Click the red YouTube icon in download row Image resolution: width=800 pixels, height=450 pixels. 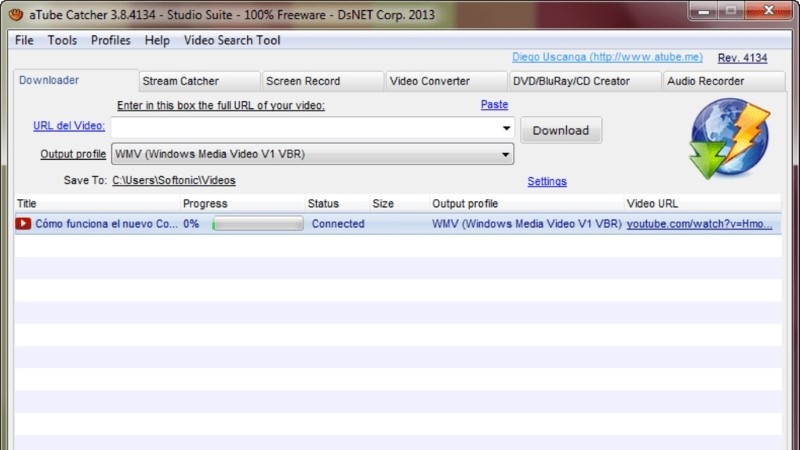23,223
